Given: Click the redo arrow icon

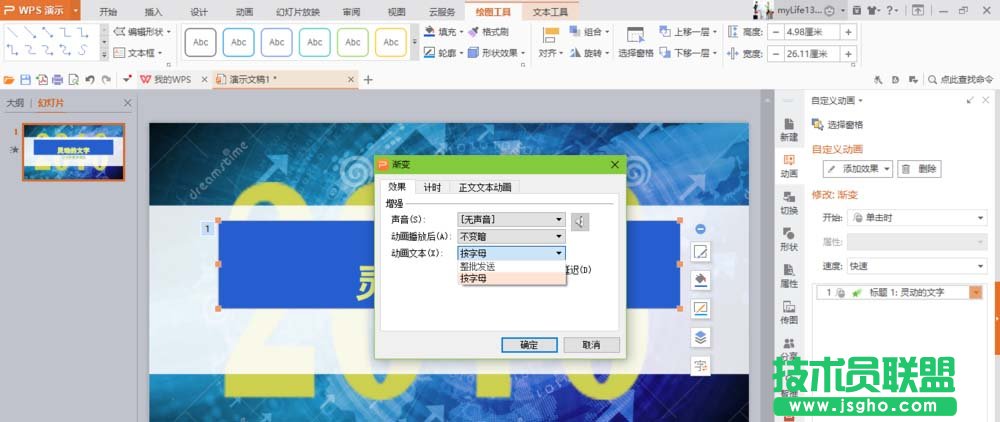Looking at the screenshot, I should (x=106, y=80).
